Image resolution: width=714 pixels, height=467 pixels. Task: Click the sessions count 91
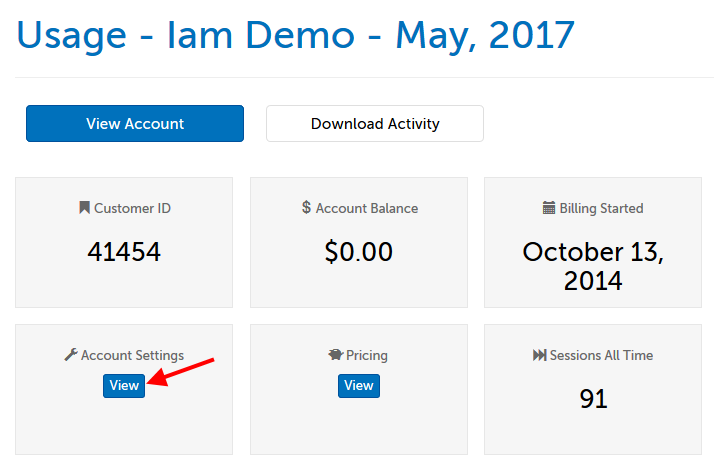click(593, 399)
